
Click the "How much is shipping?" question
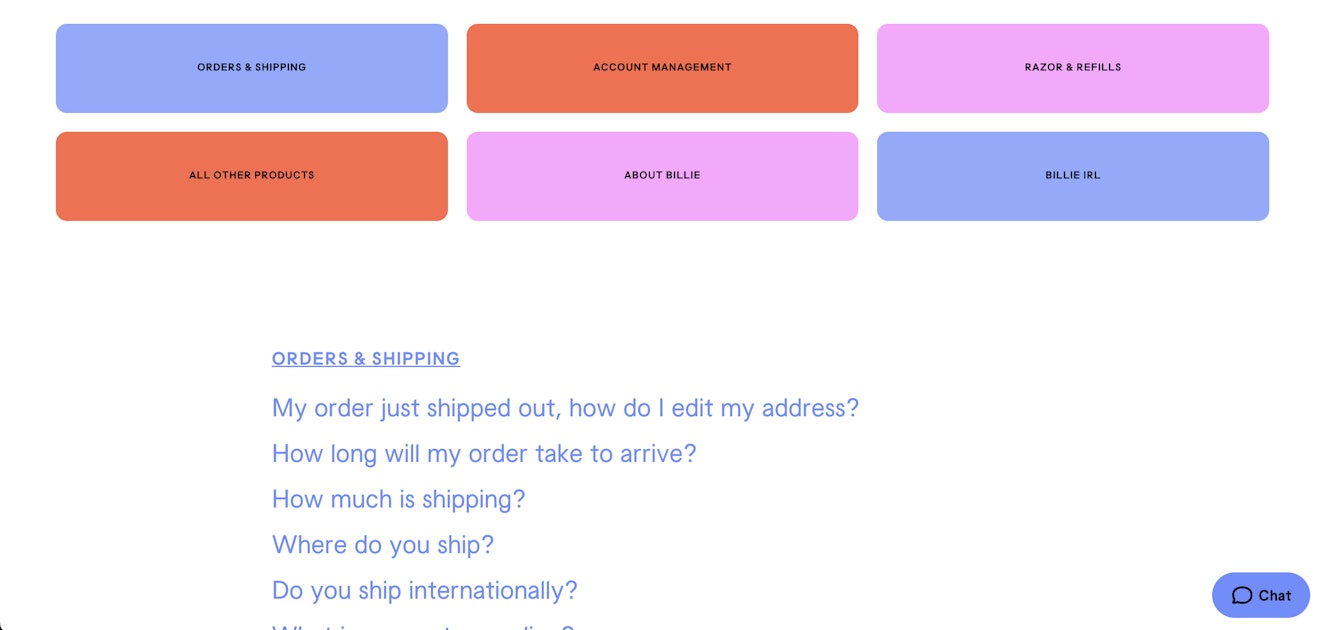[398, 499]
